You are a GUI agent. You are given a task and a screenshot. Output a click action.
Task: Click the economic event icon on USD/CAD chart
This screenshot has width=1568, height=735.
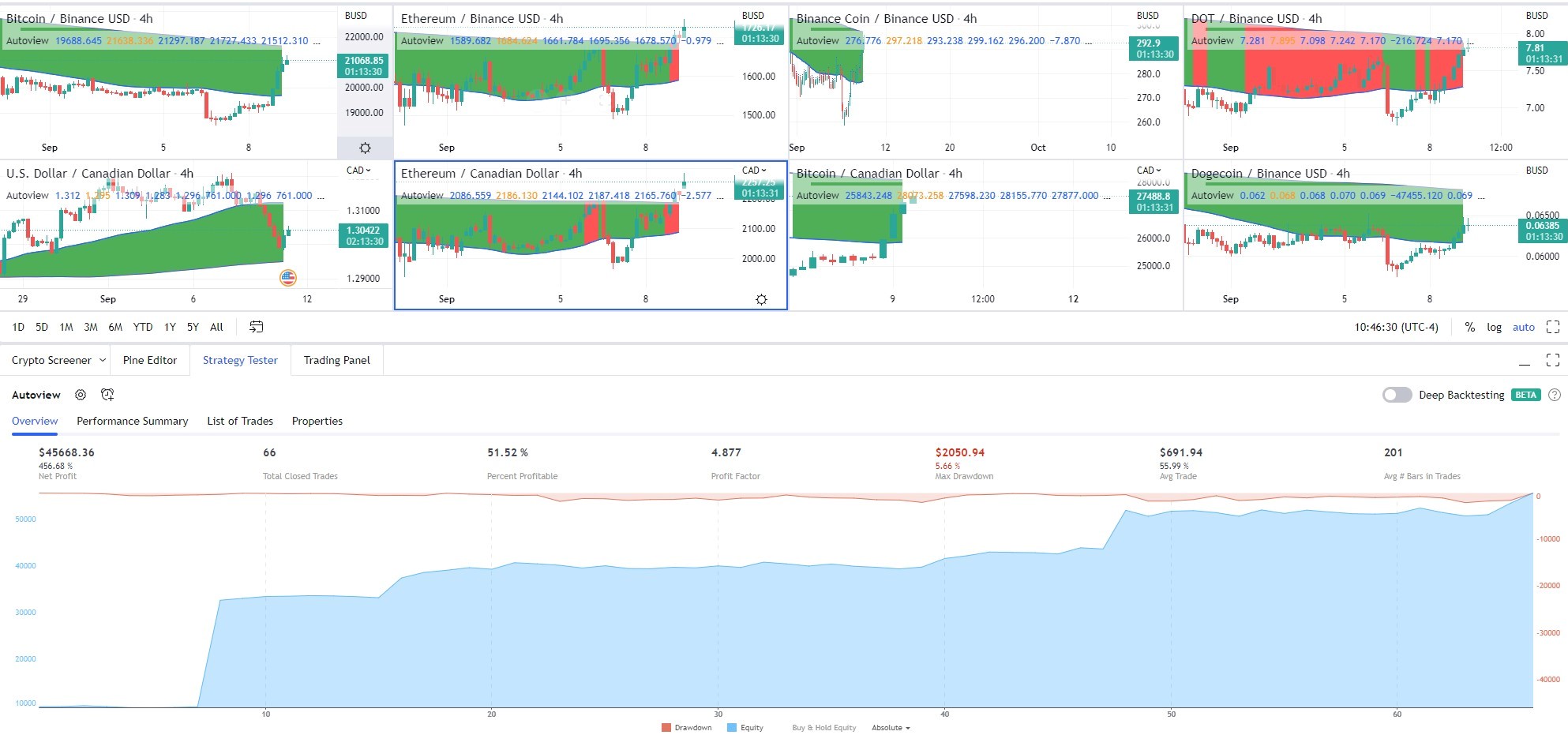(x=287, y=277)
